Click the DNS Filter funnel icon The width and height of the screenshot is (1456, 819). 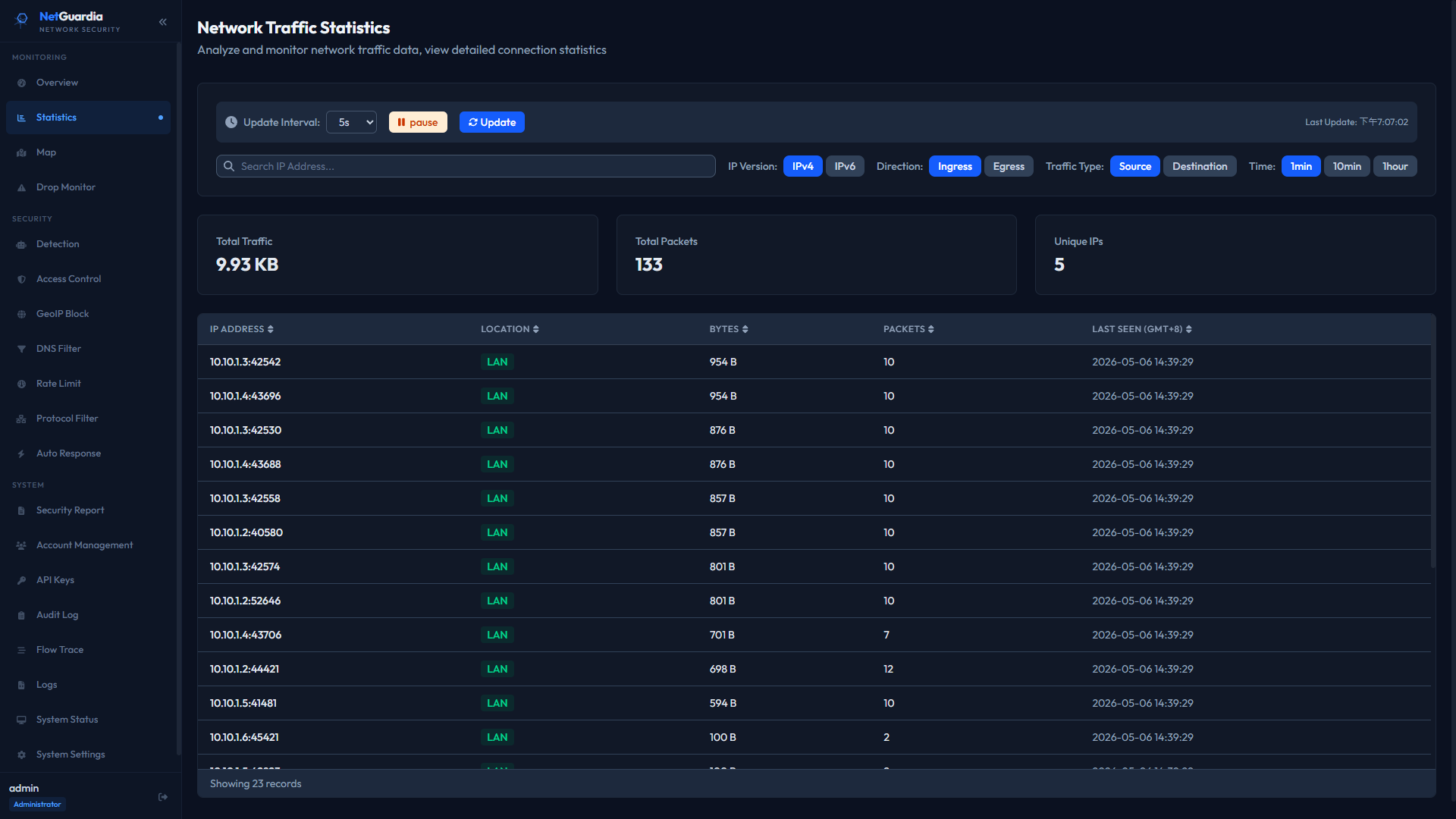click(x=21, y=349)
